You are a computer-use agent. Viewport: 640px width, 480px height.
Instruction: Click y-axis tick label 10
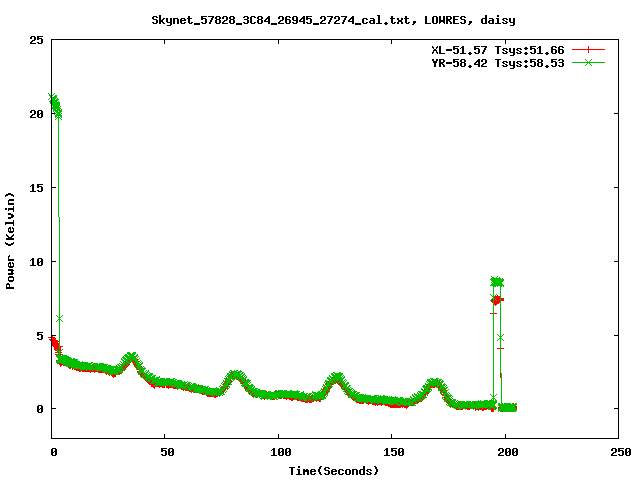pos(36,262)
